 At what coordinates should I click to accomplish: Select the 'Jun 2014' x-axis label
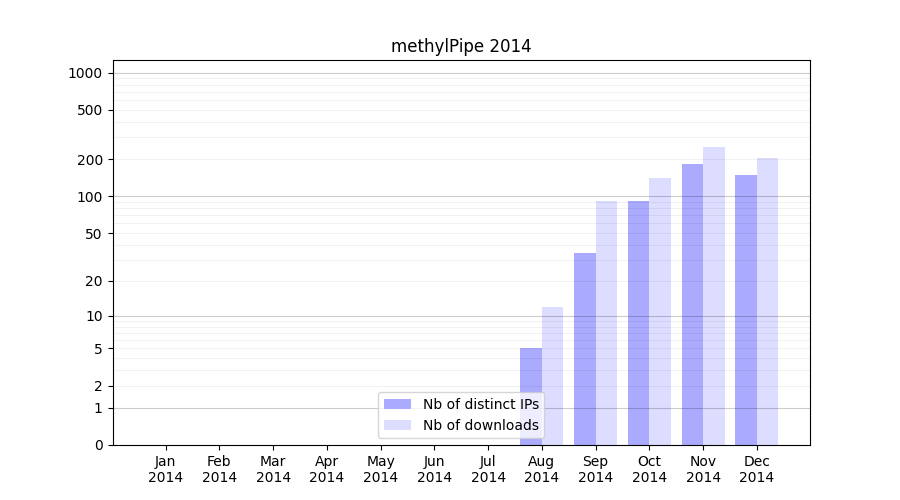point(434,469)
